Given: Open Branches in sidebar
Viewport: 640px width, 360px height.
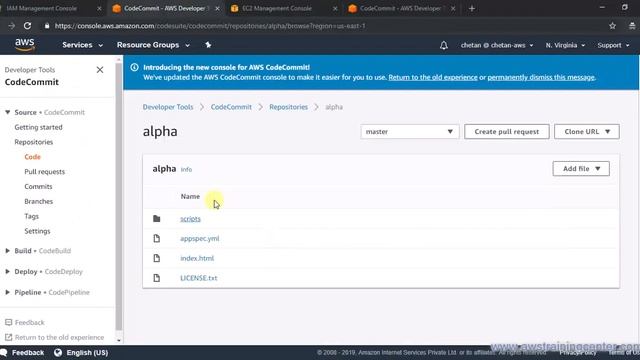Looking at the screenshot, I should pos(38,201).
